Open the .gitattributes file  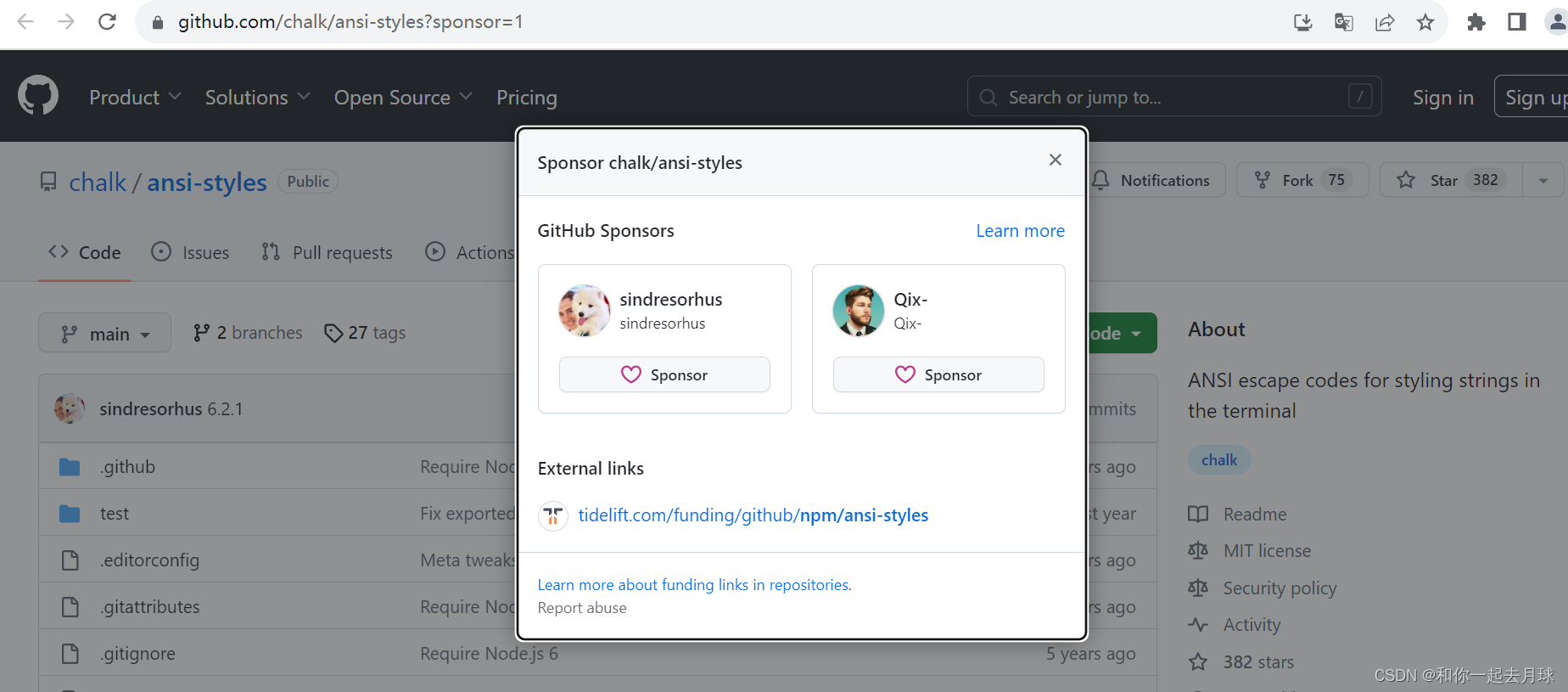150,607
